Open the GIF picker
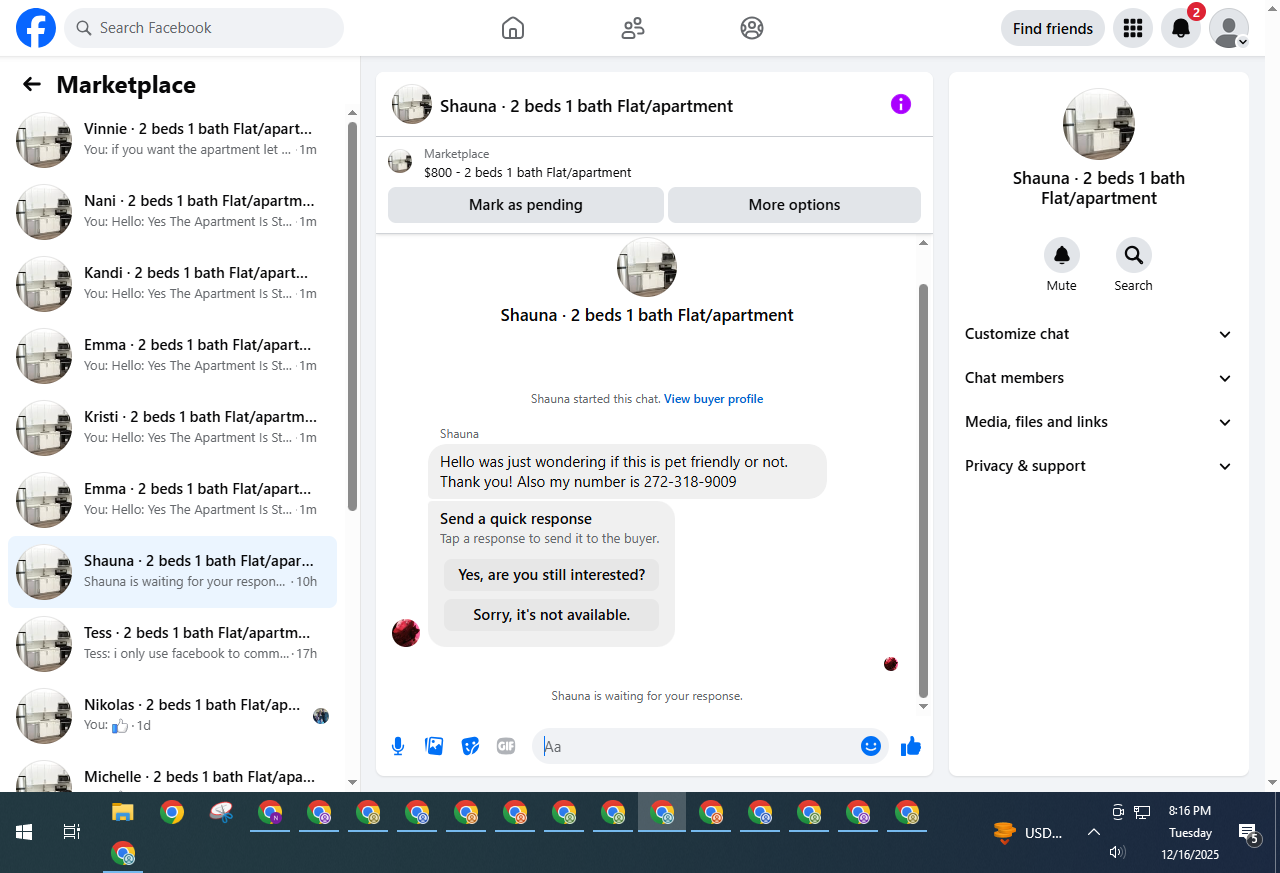This screenshot has height=873, width=1280. [506, 746]
